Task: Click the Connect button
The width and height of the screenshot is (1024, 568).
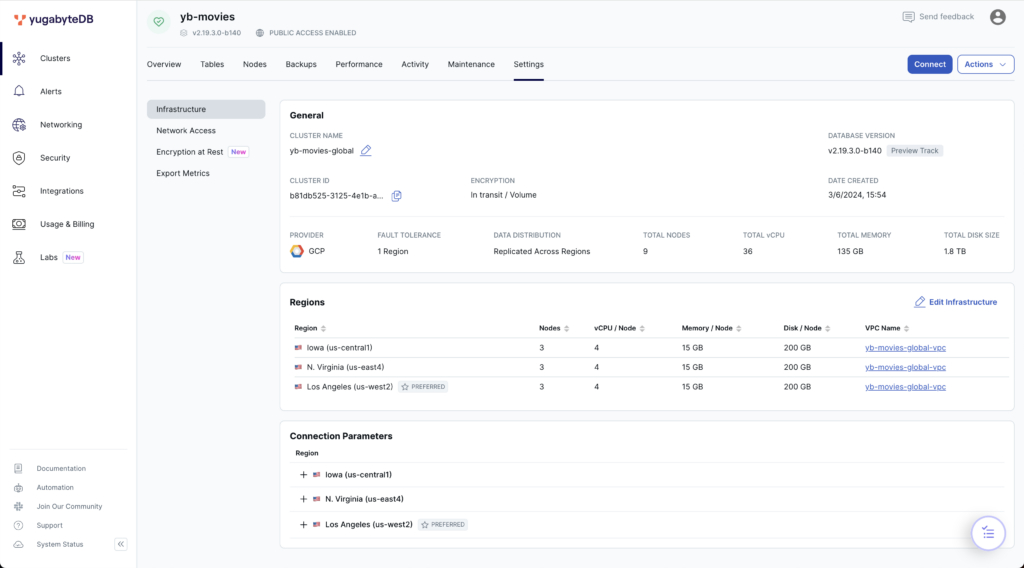Action: (x=929, y=64)
